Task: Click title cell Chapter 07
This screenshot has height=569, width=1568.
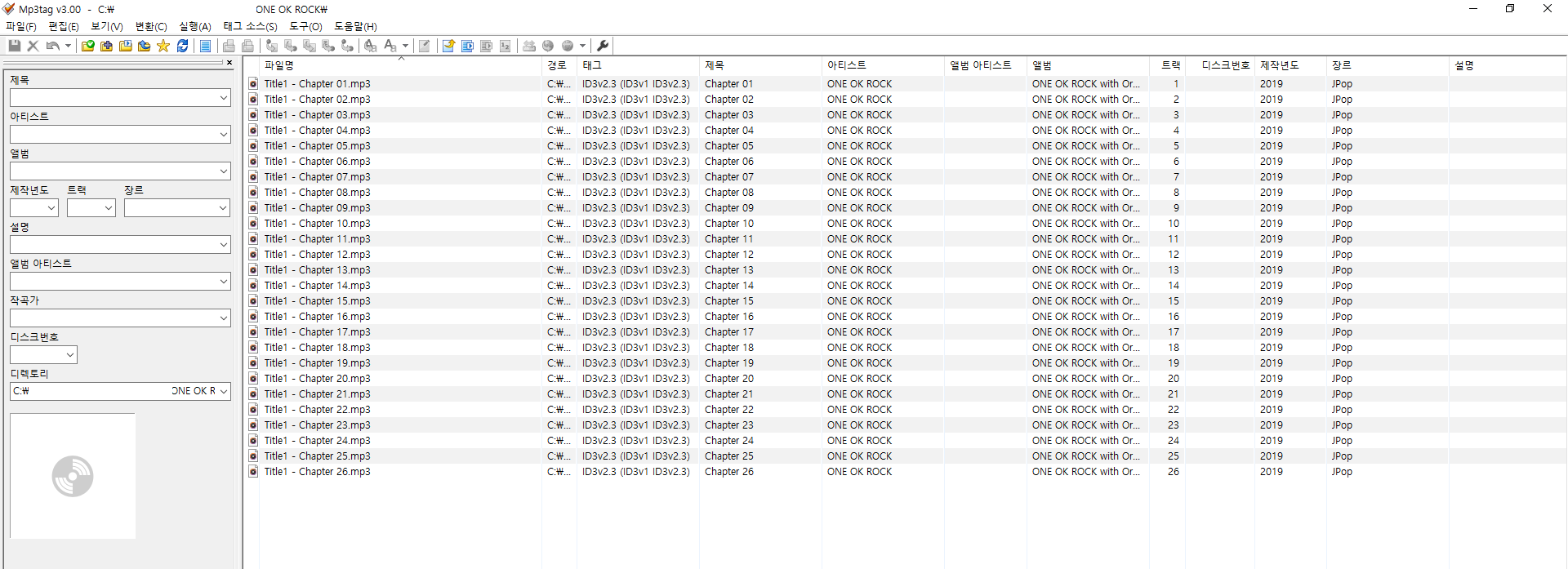Action: 729,177
